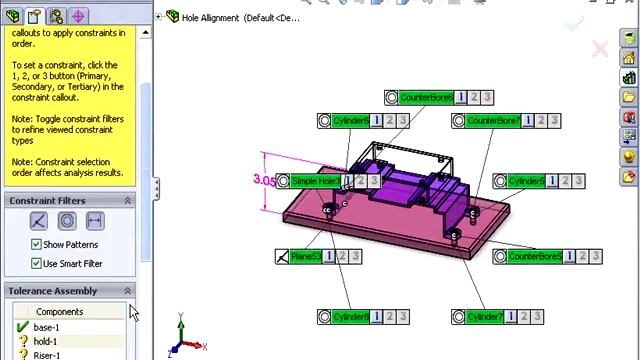Select Riser-1 in the Components list
The image size is (640, 360).
tap(69, 355)
